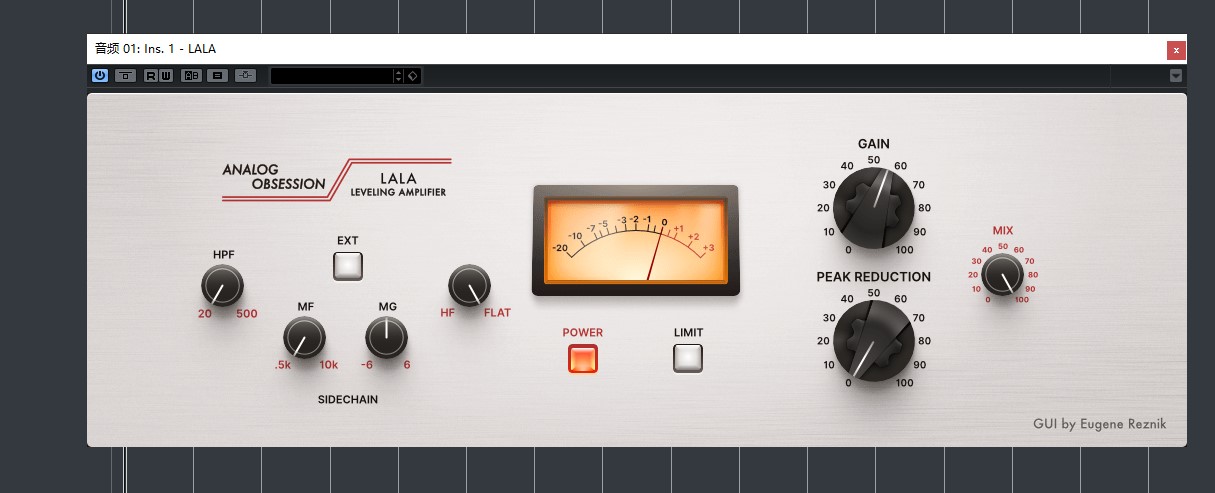Screen dimensions: 1215x493
Task: Enable Write automation W button
Action: coord(165,75)
